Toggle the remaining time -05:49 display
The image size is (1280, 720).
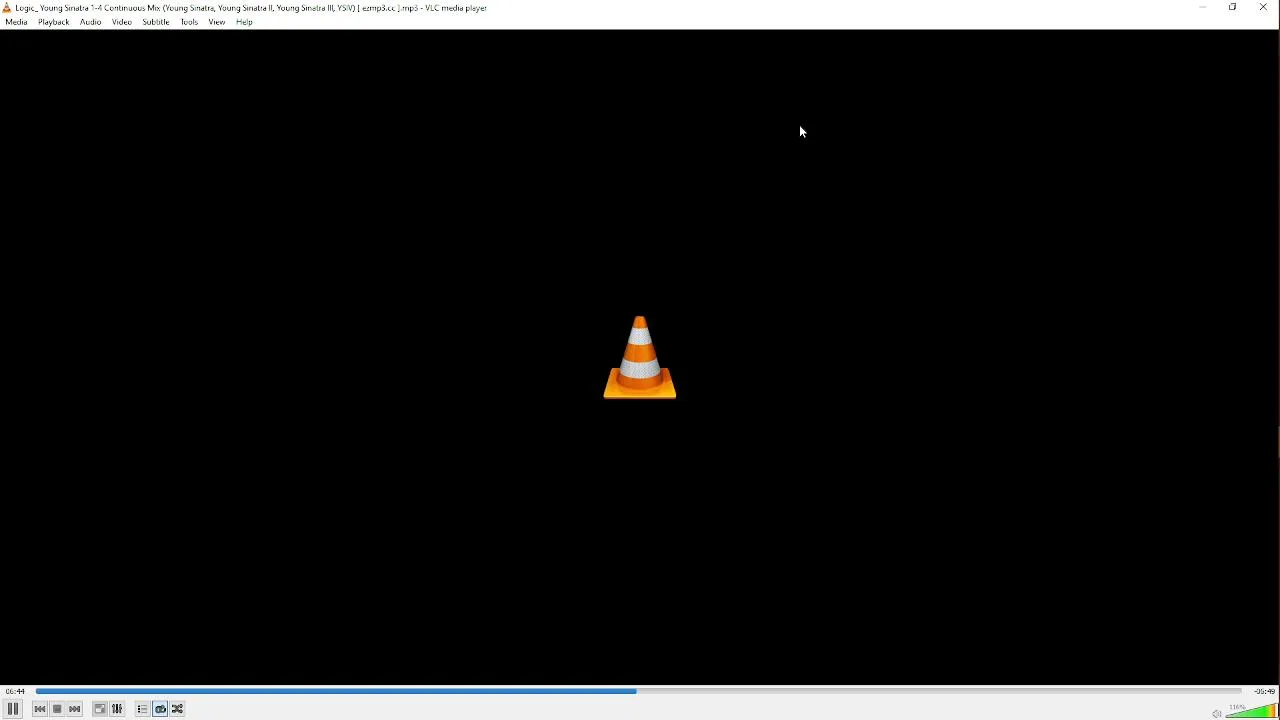pyautogui.click(x=1265, y=691)
